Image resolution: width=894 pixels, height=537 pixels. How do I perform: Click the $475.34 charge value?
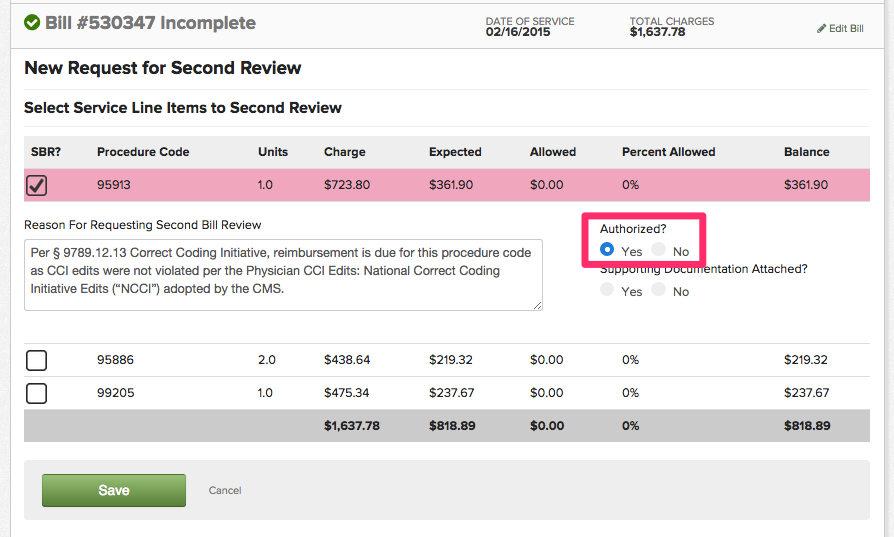(347, 393)
